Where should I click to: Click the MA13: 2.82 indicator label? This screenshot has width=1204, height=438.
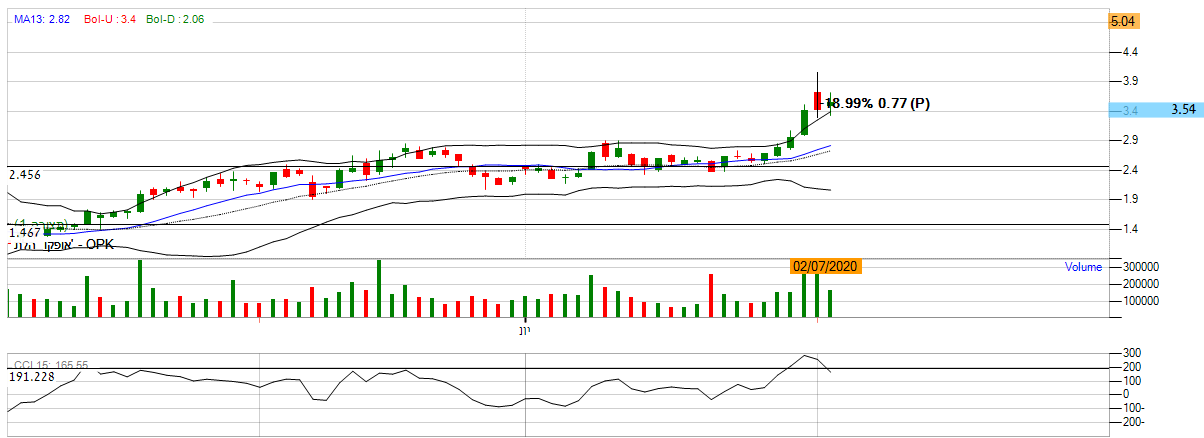point(40,19)
